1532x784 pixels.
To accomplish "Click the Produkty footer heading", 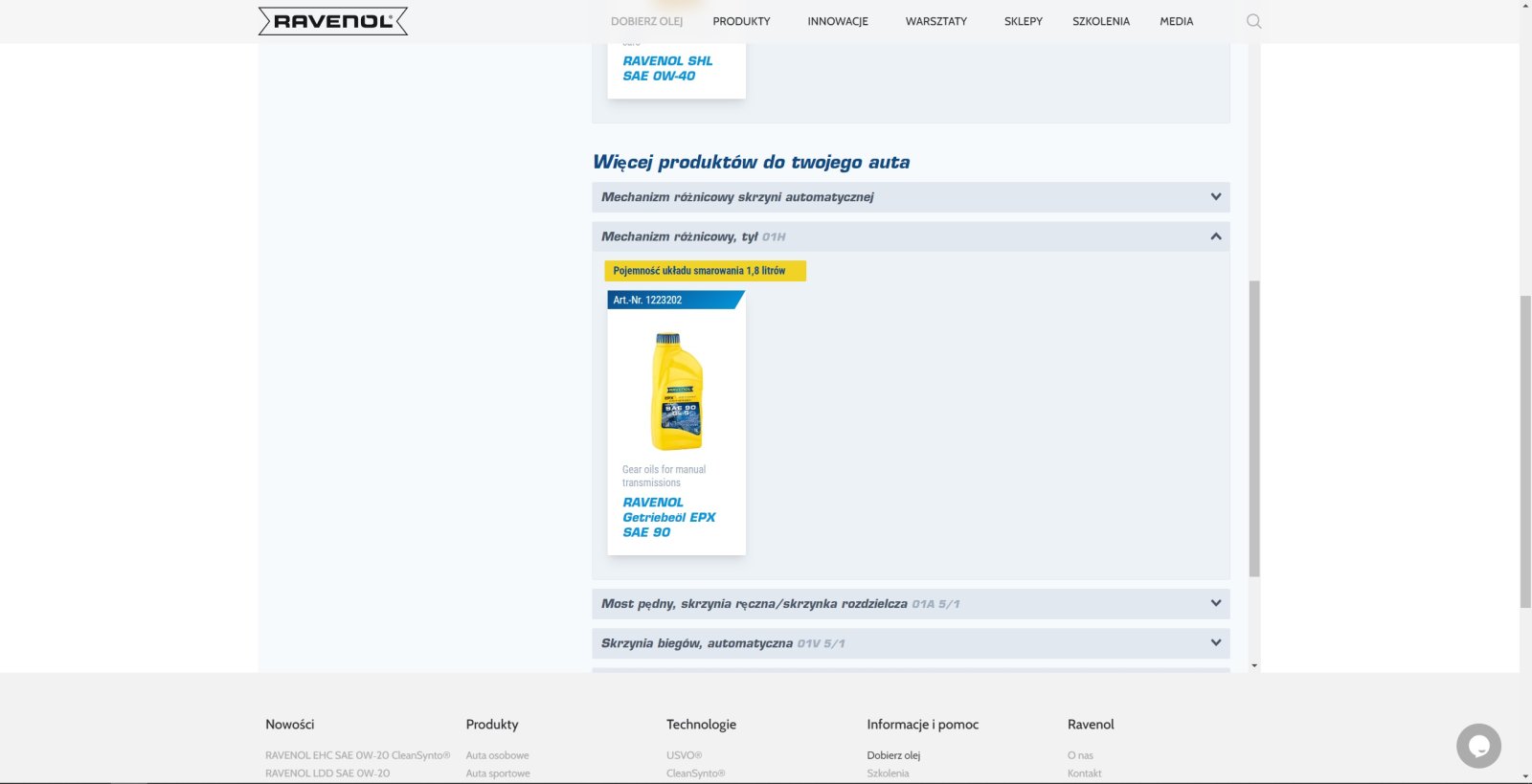I will (492, 725).
